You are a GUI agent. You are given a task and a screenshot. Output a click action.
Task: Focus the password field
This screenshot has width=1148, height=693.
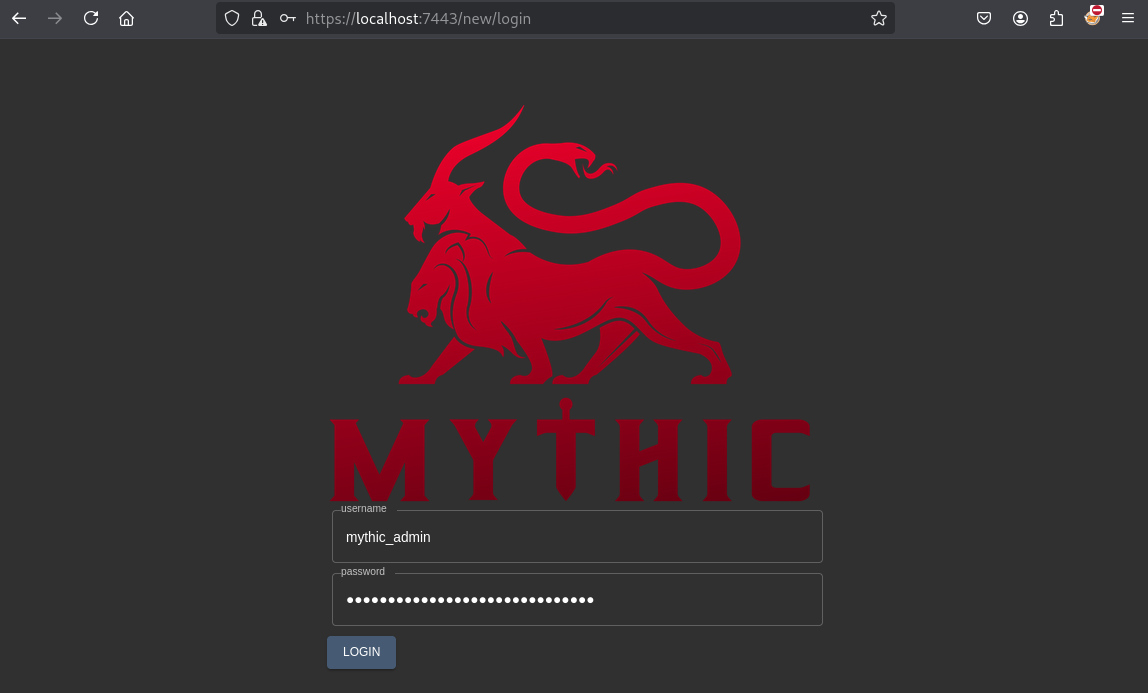577,600
